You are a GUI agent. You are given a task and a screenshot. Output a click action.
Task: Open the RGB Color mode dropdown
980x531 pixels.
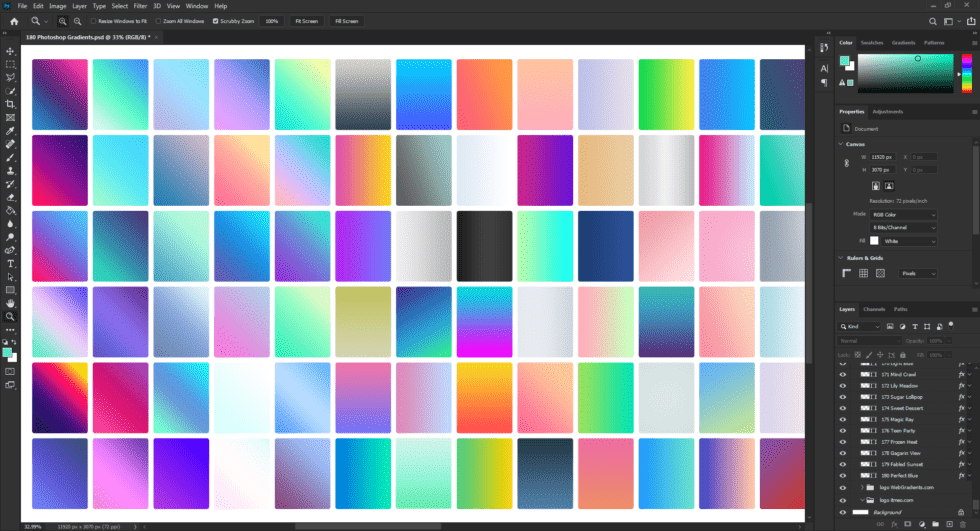[x=903, y=214]
